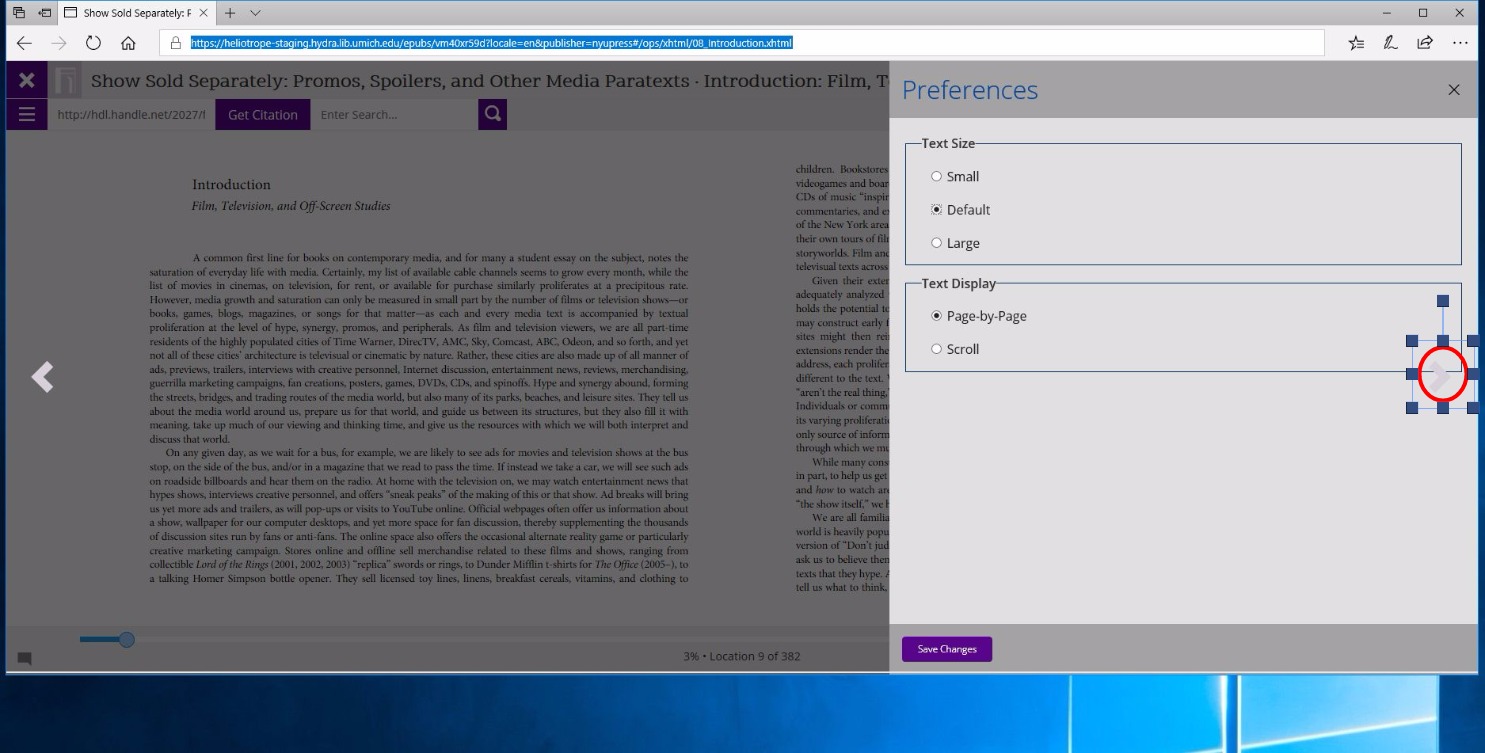Click the publisher logo beside the book title
The image size is (1485, 753).
67,81
